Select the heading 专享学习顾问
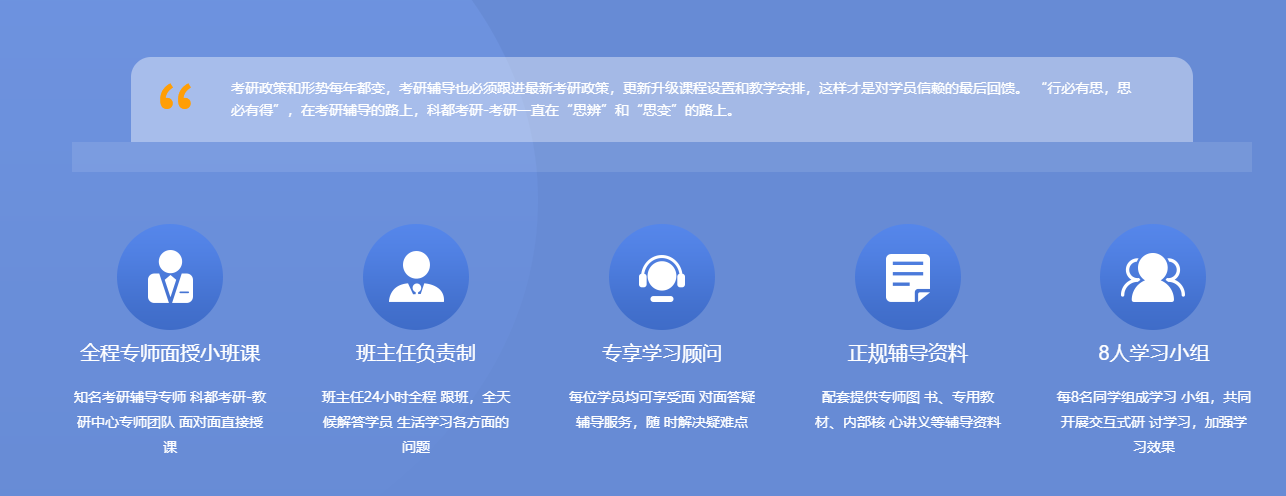 tap(662, 353)
